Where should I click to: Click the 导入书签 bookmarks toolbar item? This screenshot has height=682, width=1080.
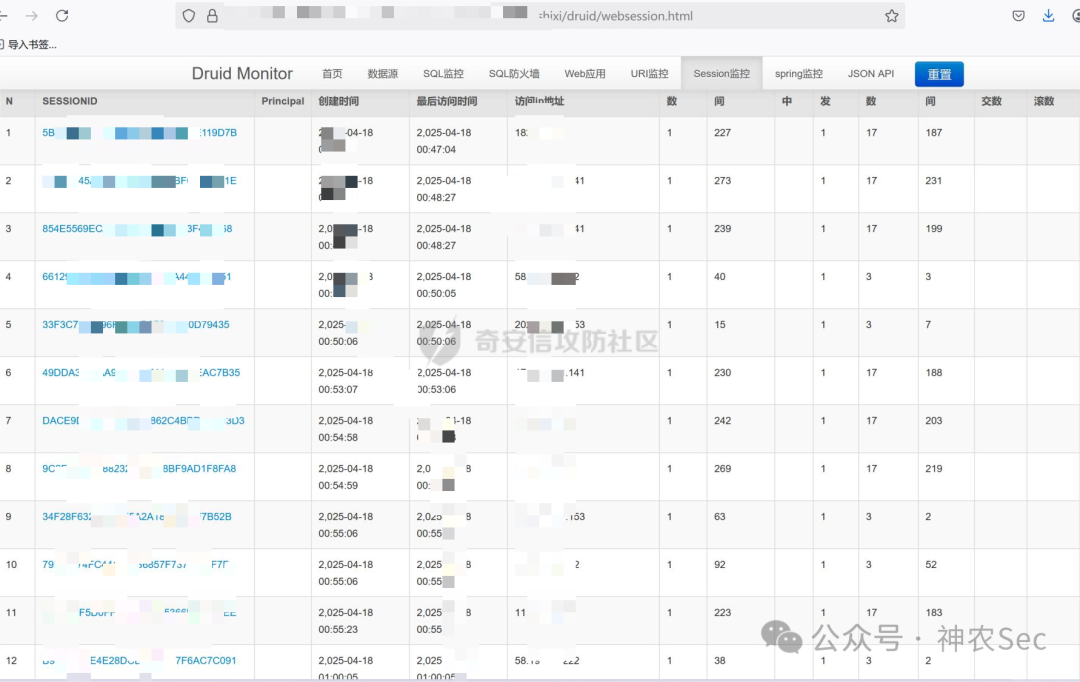click(x=30, y=45)
